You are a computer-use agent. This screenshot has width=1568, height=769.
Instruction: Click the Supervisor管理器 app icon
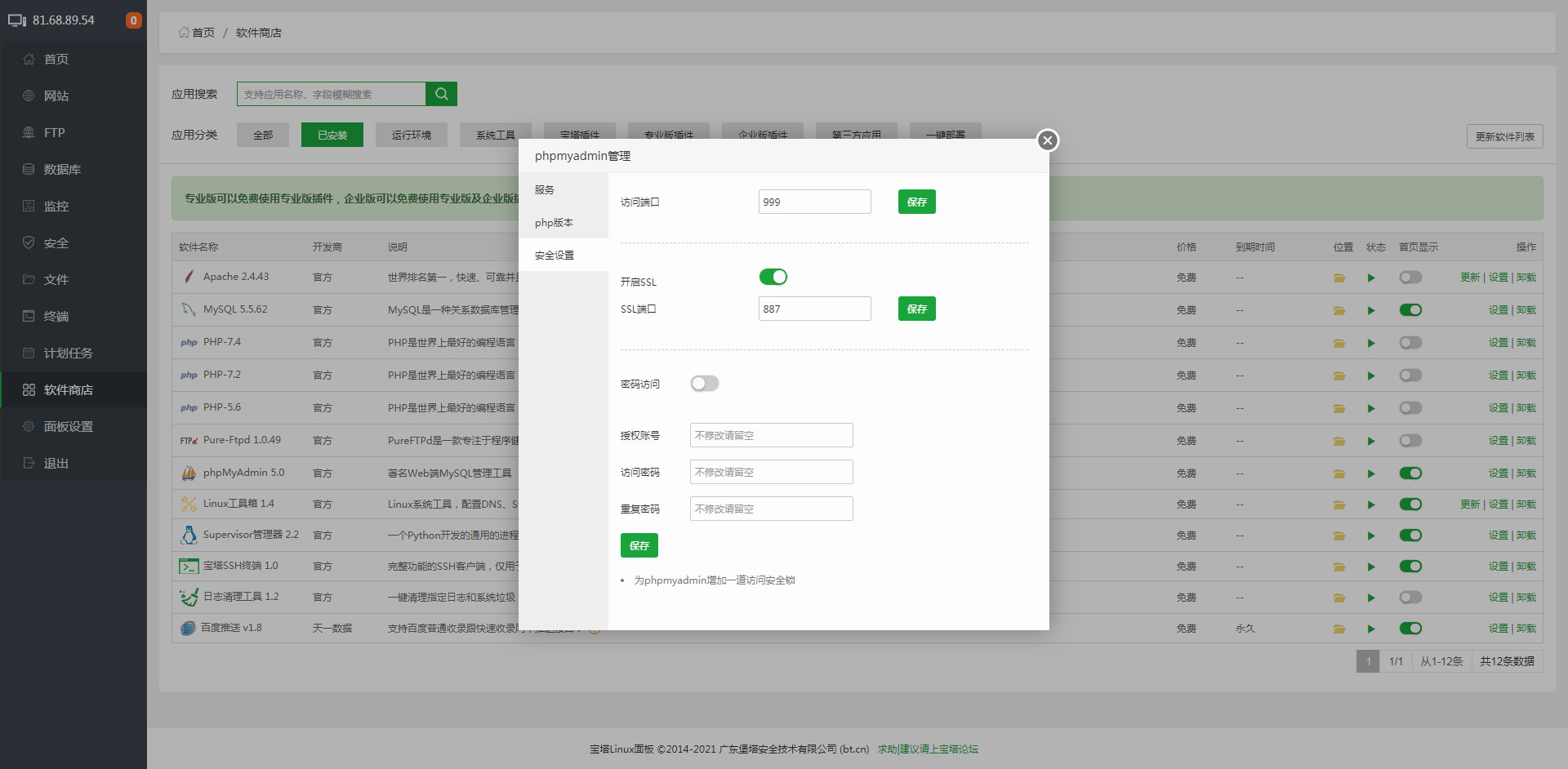tap(189, 535)
